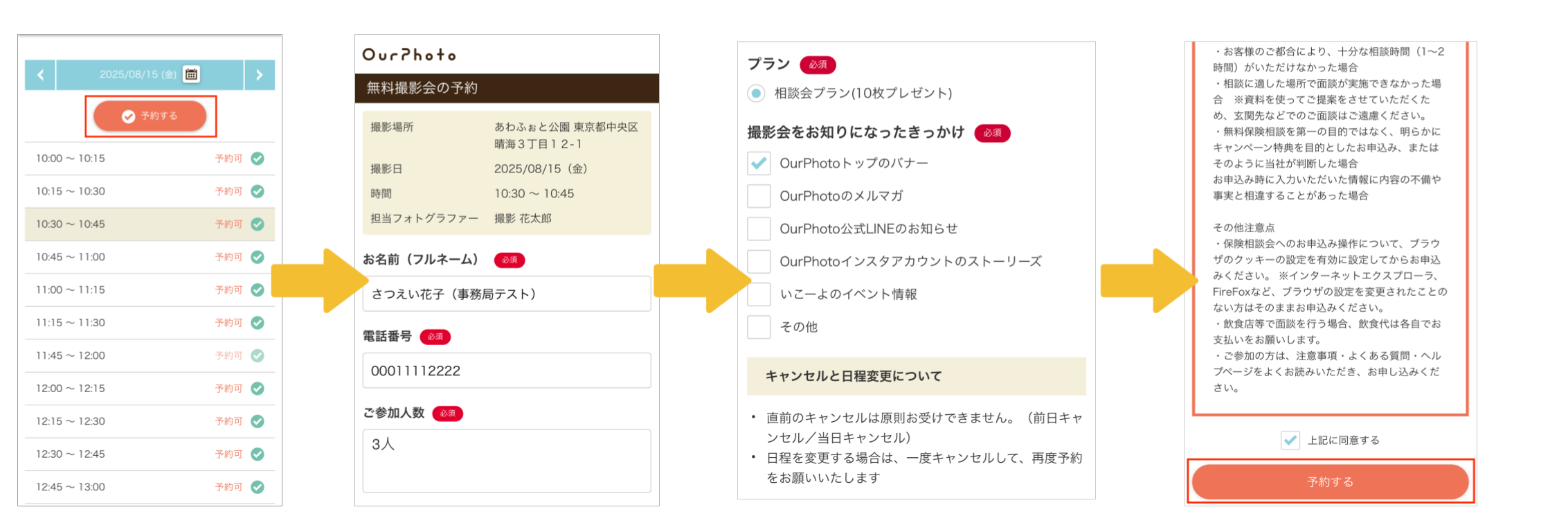Viewport: 1568px width, 523px height.
Task: Go to previous day arrow
Action: coord(40,75)
